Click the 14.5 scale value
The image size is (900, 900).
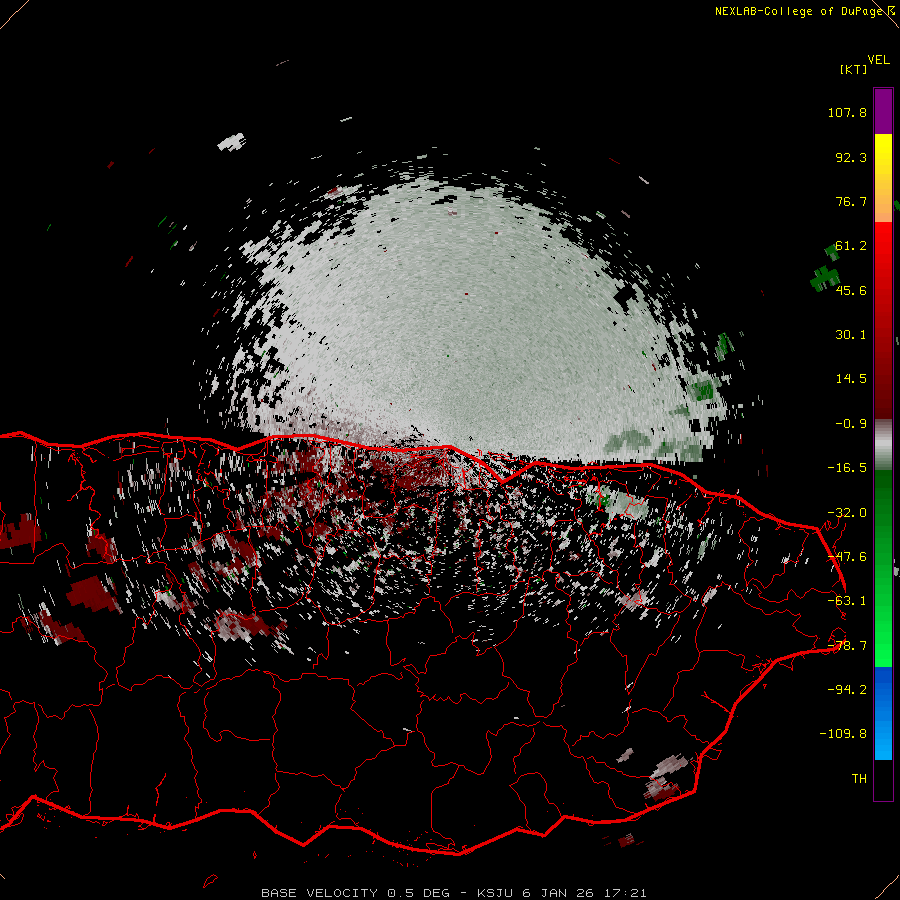(x=851, y=379)
